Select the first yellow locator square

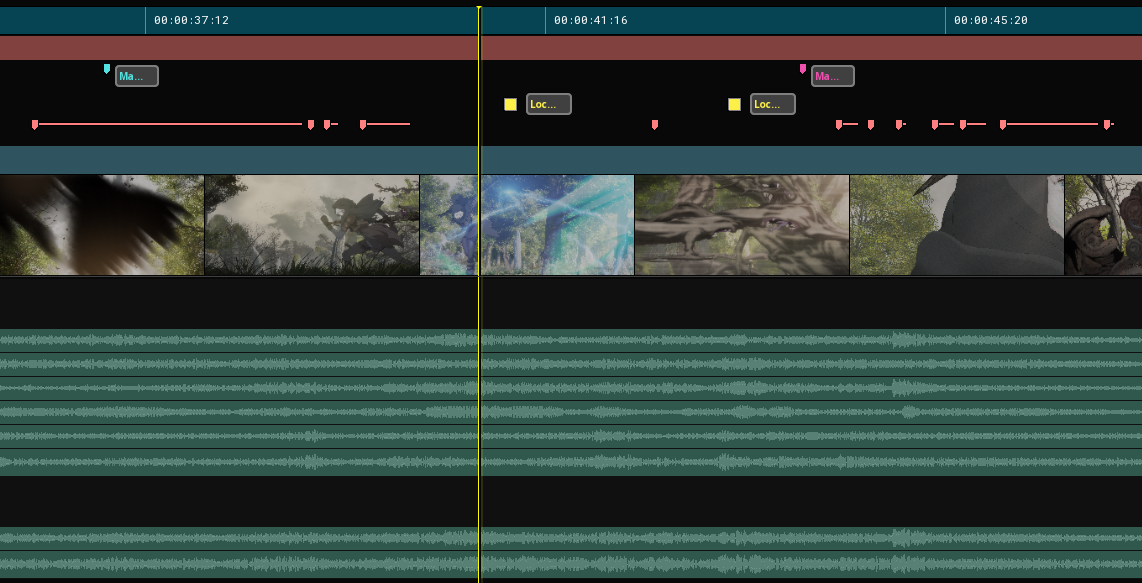pyautogui.click(x=511, y=104)
